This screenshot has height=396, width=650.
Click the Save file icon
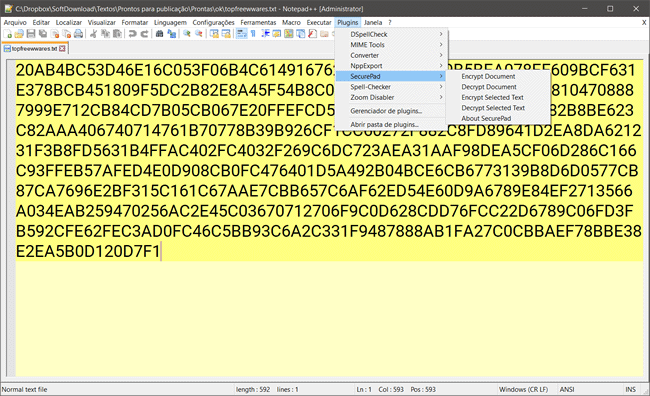click(31, 34)
